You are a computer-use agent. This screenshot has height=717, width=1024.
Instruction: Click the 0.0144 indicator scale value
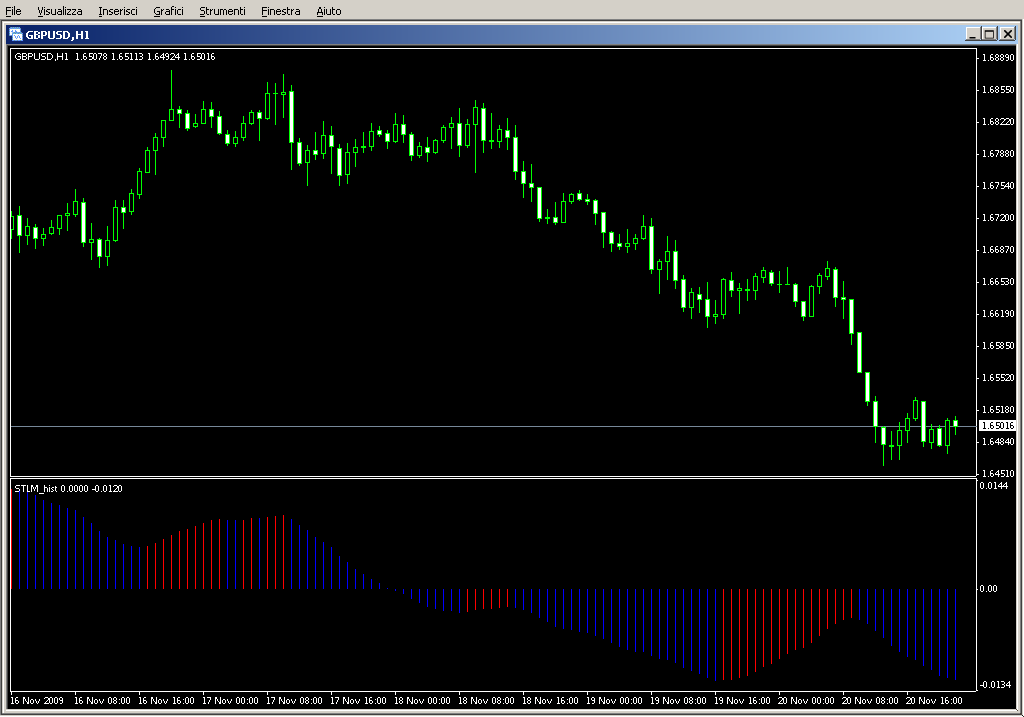click(x=993, y=485)
